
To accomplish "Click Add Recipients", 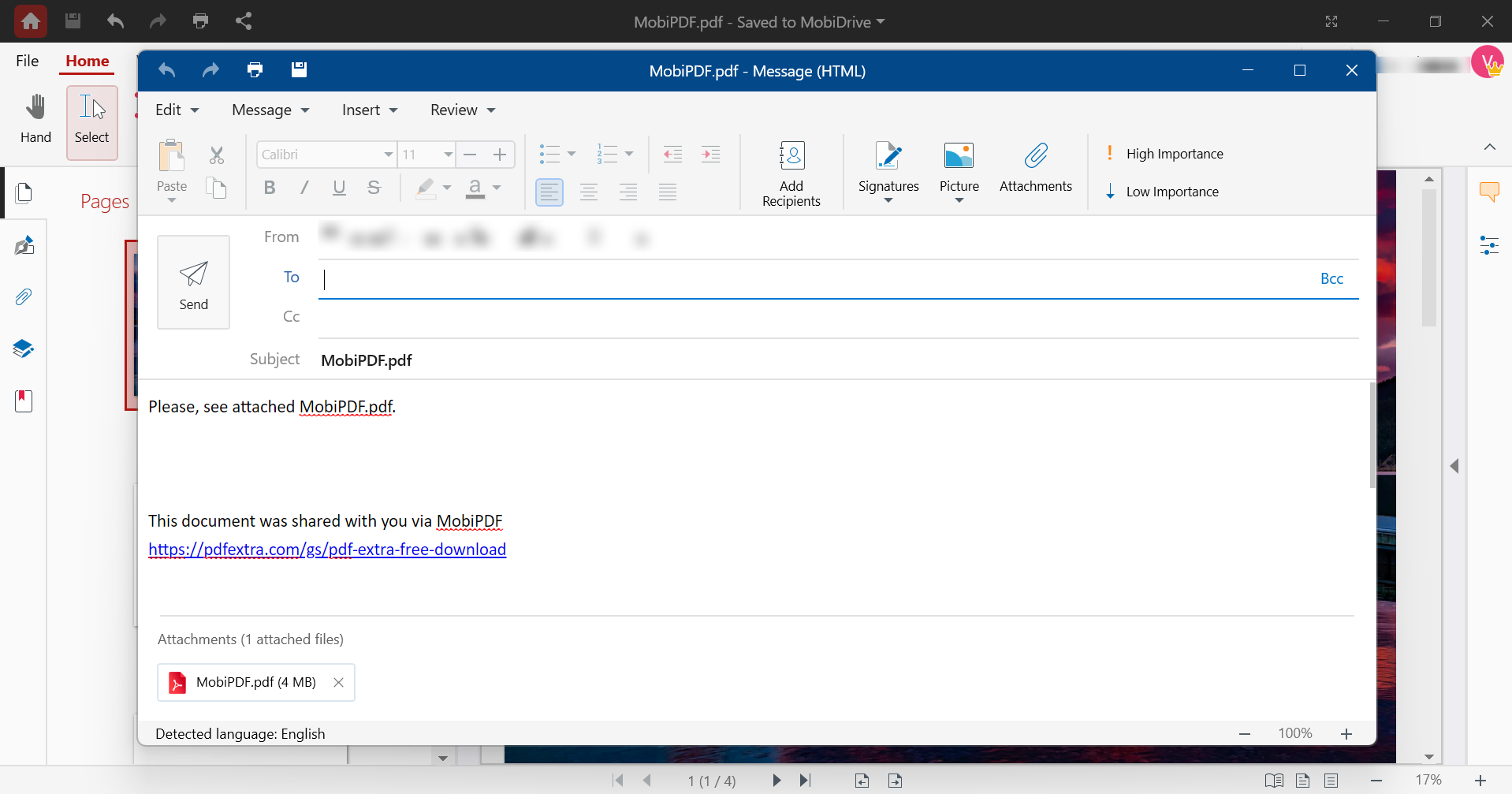I will 791,173.
